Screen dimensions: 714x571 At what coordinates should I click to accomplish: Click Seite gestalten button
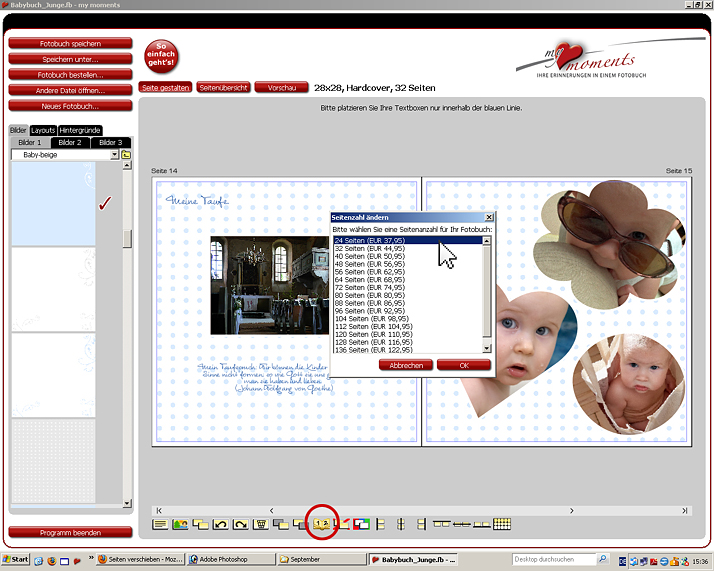165,87
